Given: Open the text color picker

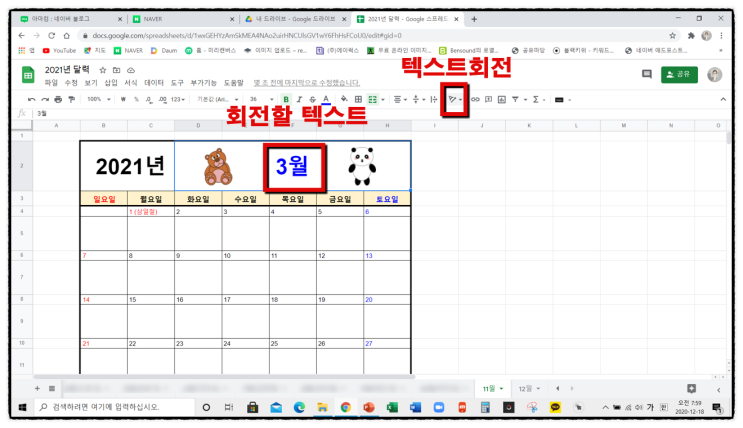Looking at the screenshot, I should coord(326,100).
